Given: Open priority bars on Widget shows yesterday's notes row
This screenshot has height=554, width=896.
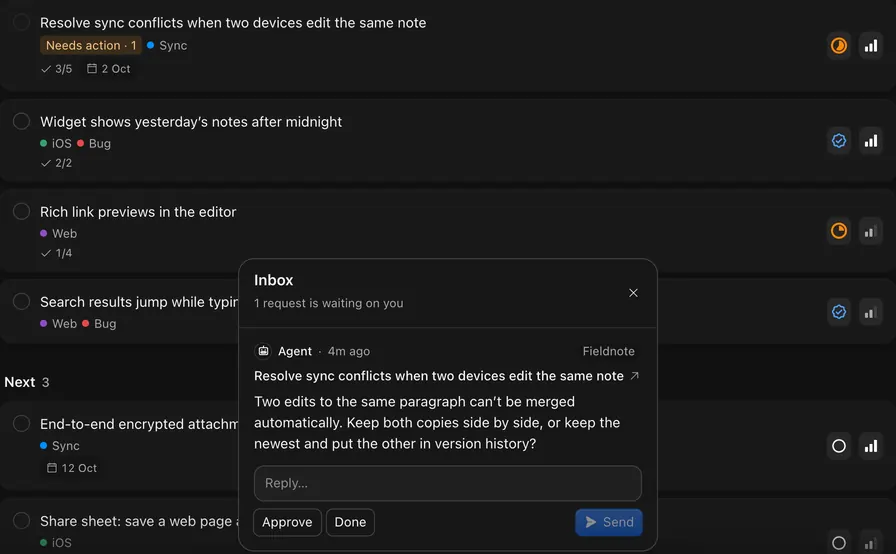Looking at the screenshot, I should [x=870, y=140].
